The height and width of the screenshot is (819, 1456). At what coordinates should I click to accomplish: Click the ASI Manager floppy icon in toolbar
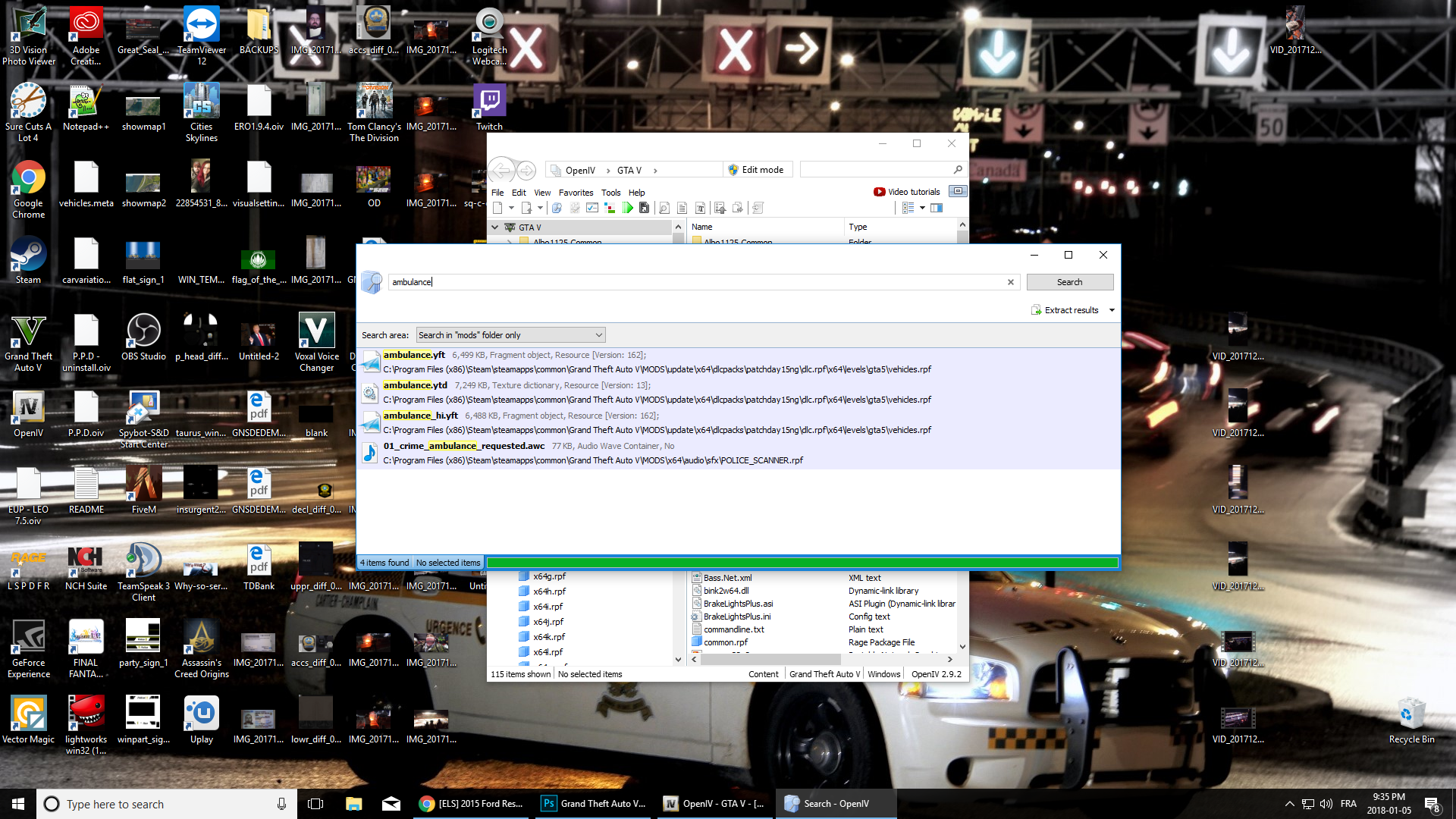644,208
